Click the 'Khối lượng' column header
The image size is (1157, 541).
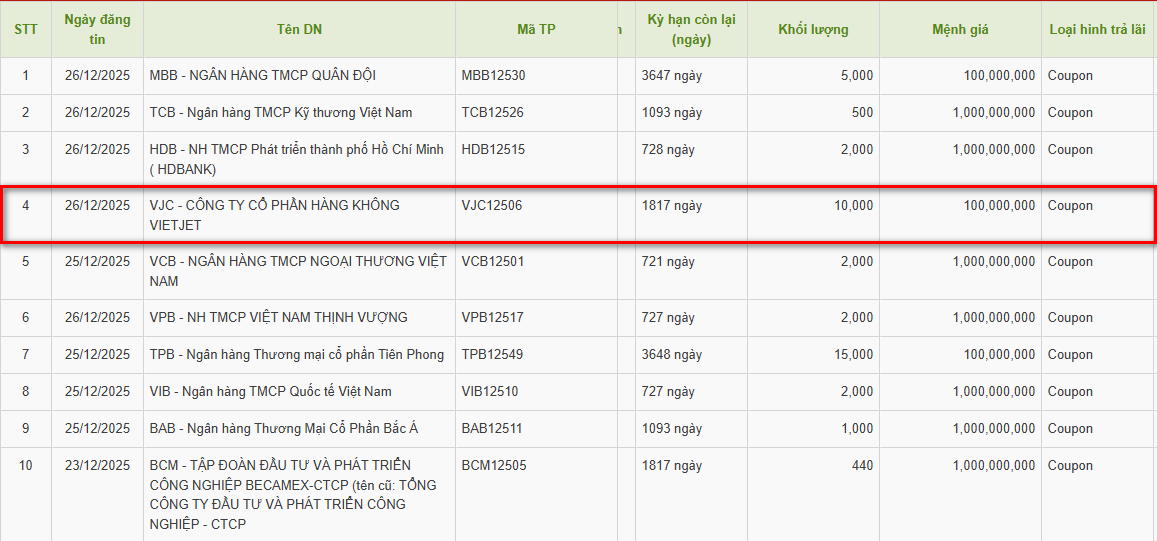pos(813,30)
